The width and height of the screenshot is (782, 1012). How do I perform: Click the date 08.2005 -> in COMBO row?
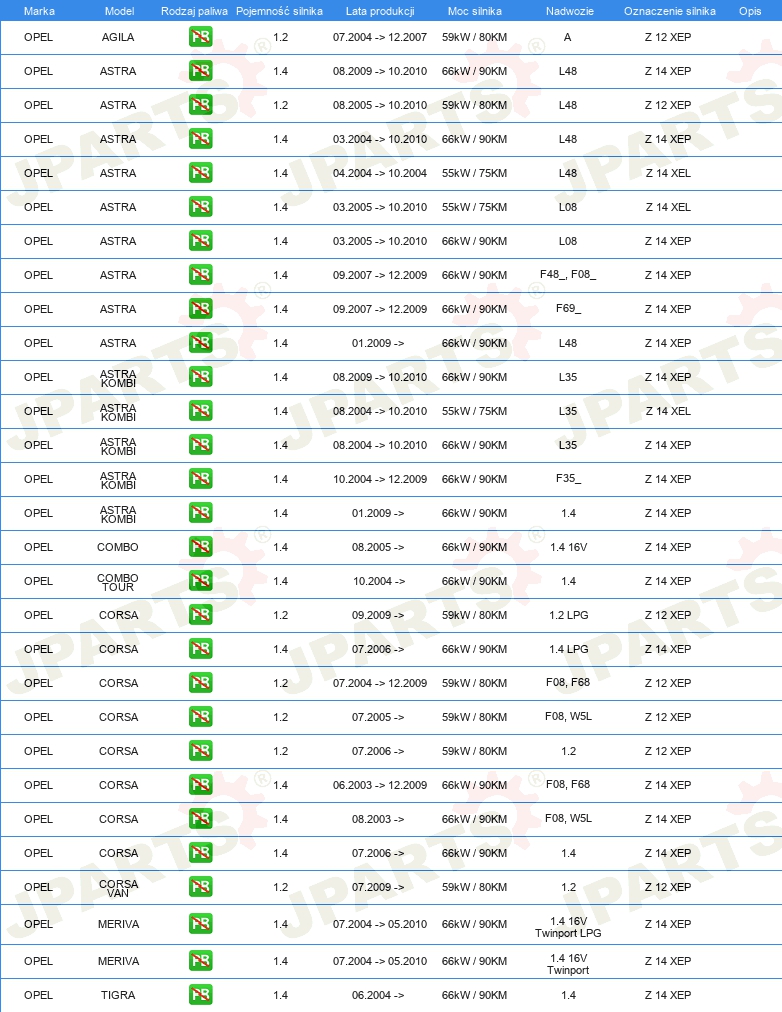(378, 547)
